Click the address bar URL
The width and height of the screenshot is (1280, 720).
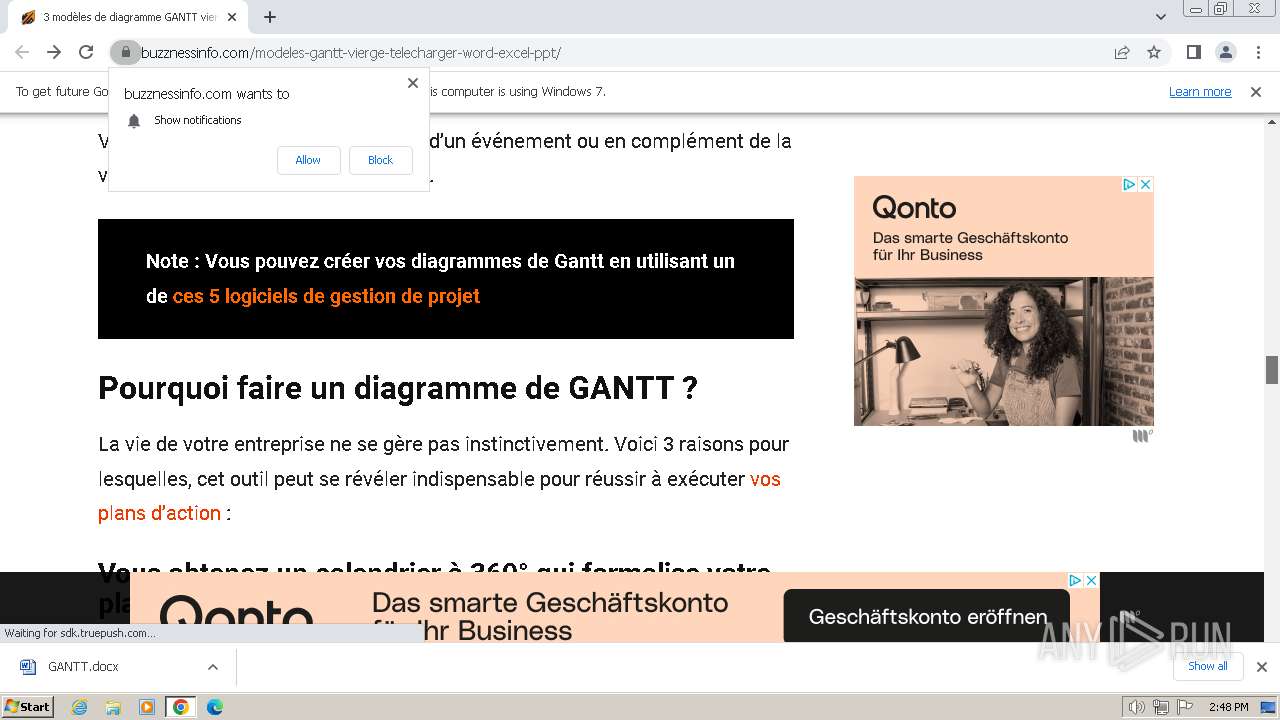pyautogui.click(x=350, y=53)
